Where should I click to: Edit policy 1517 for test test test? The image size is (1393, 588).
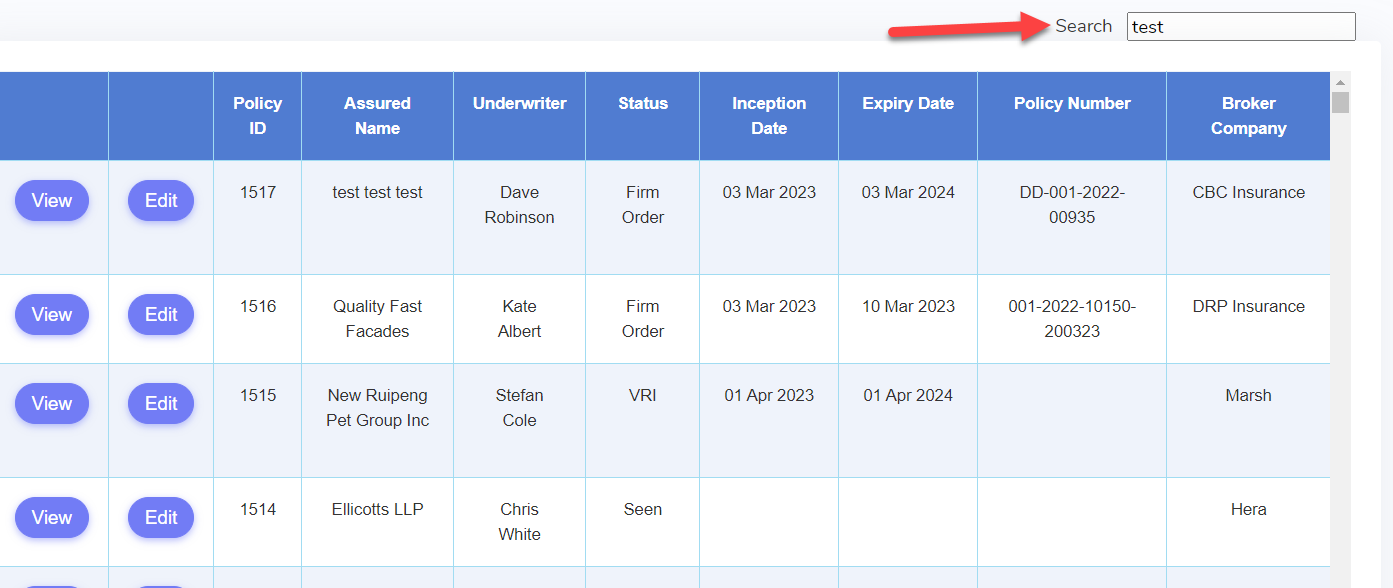[x=161, y=201]
